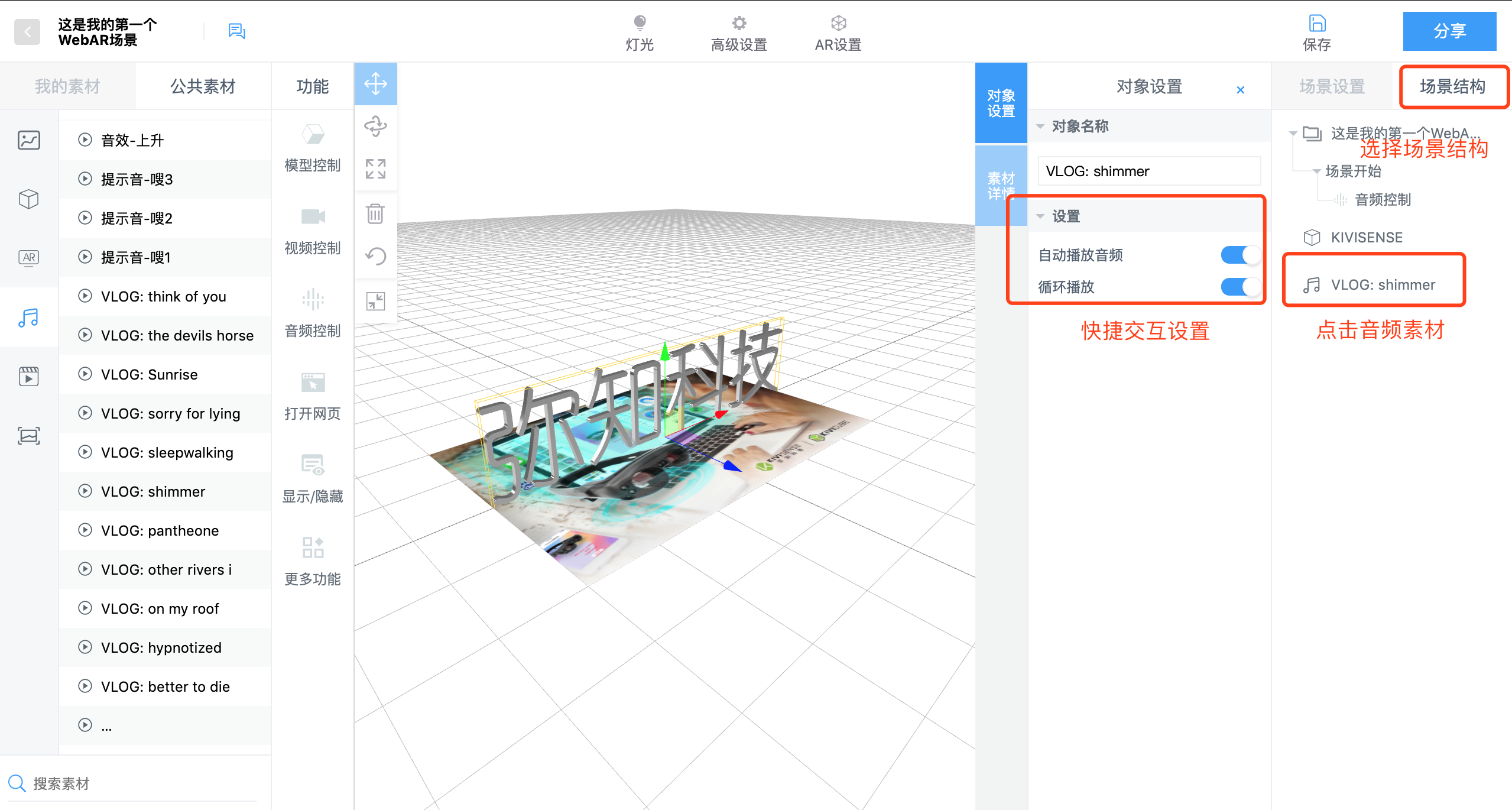
Task: Click the 保存 save button
Action: 1317,33
